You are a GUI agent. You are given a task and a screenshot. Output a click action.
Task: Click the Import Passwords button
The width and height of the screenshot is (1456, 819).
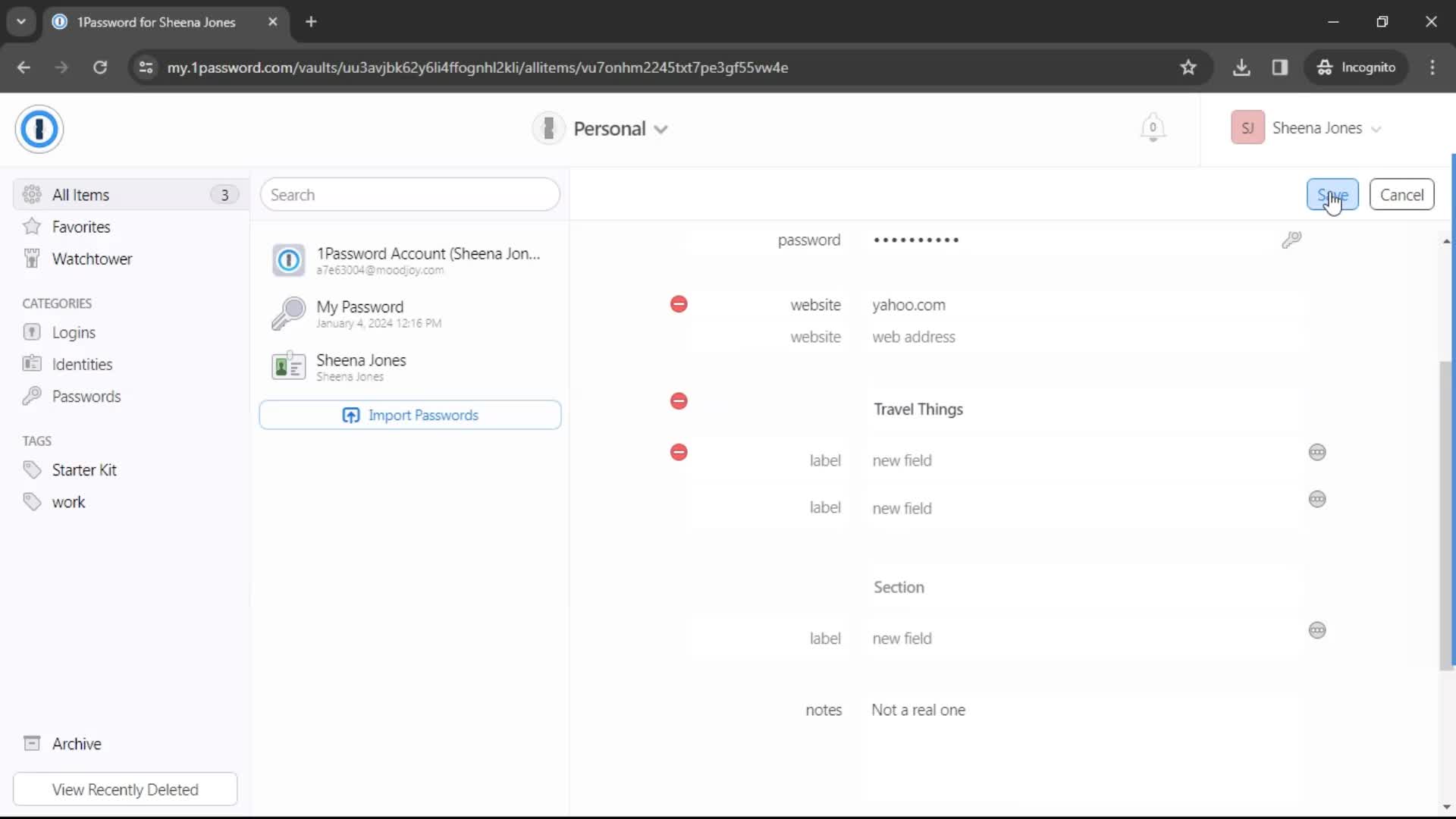coord(410,415)
